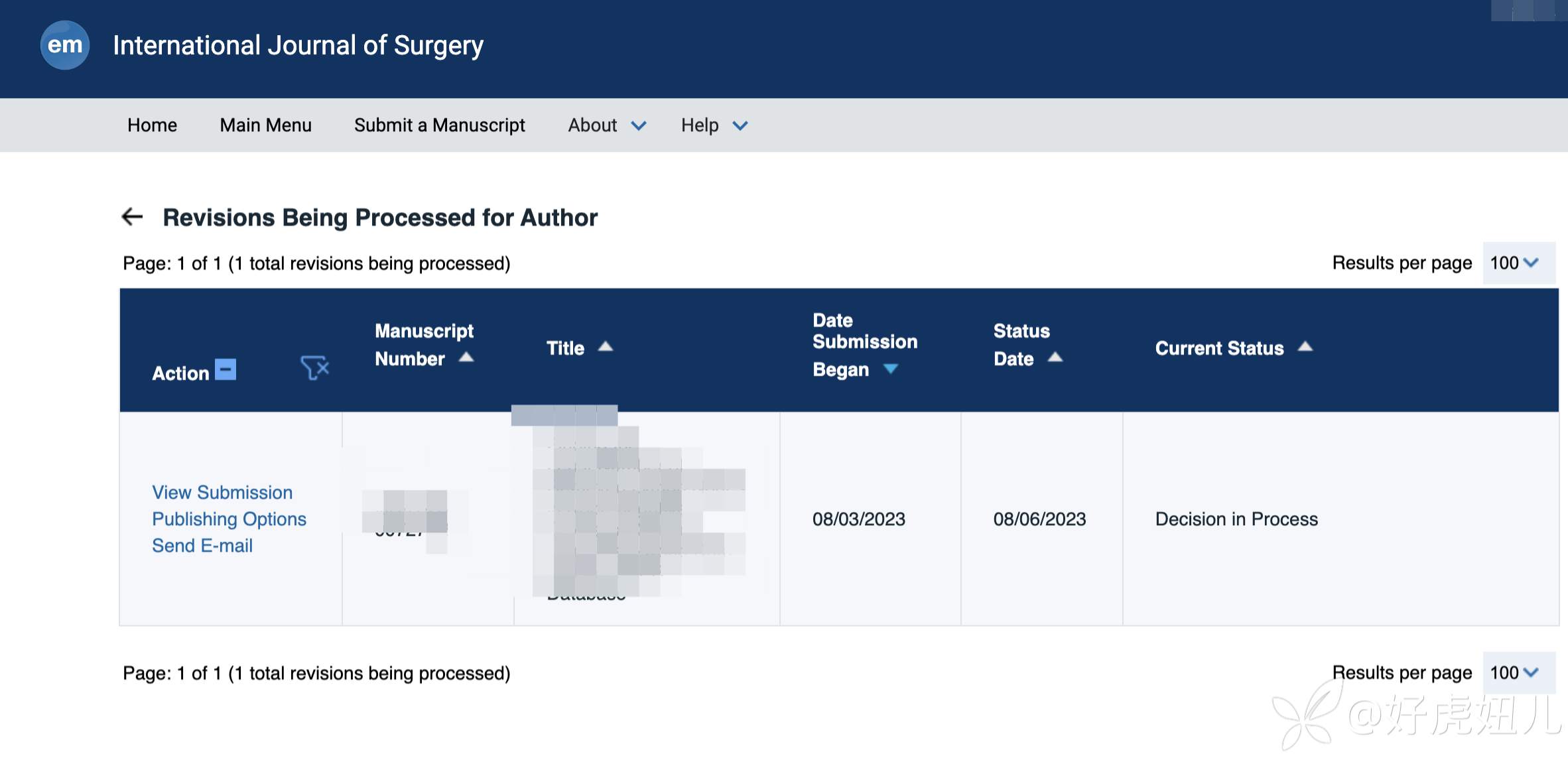
Task: Click the clear filter funnel icon
Action: [314, 367]
